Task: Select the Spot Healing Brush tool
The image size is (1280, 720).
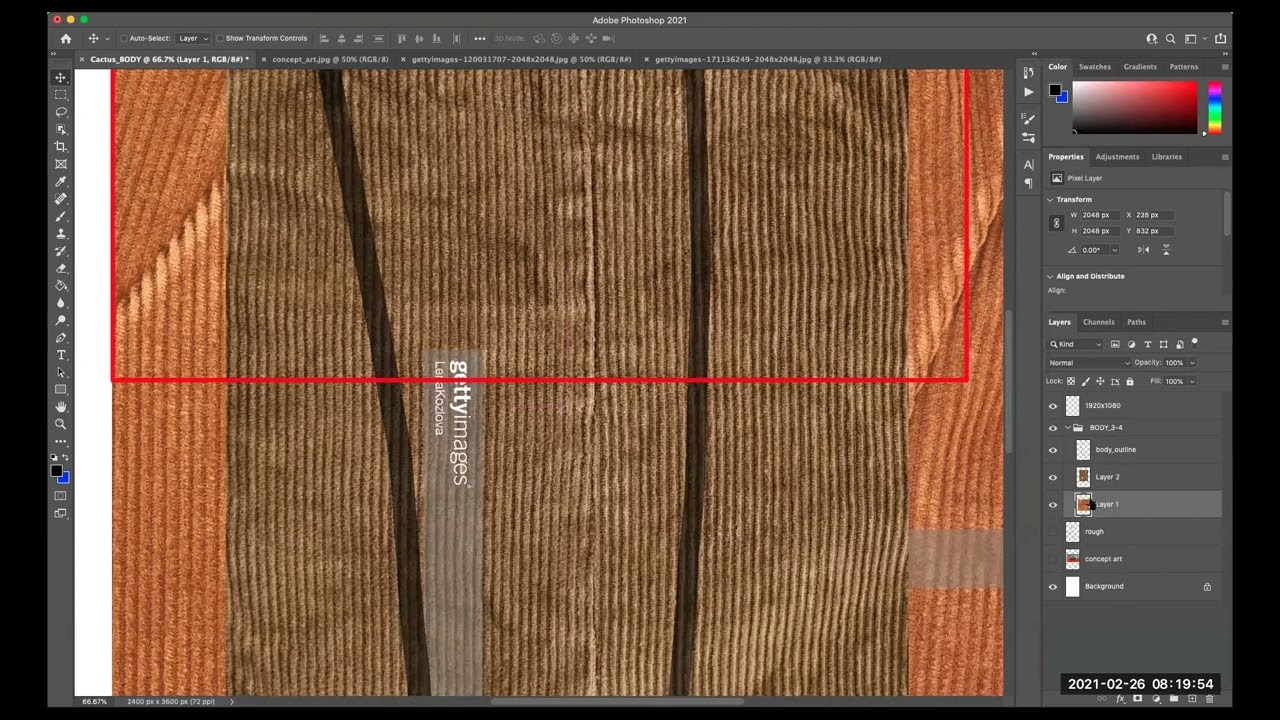Action: tap(61, 199)
